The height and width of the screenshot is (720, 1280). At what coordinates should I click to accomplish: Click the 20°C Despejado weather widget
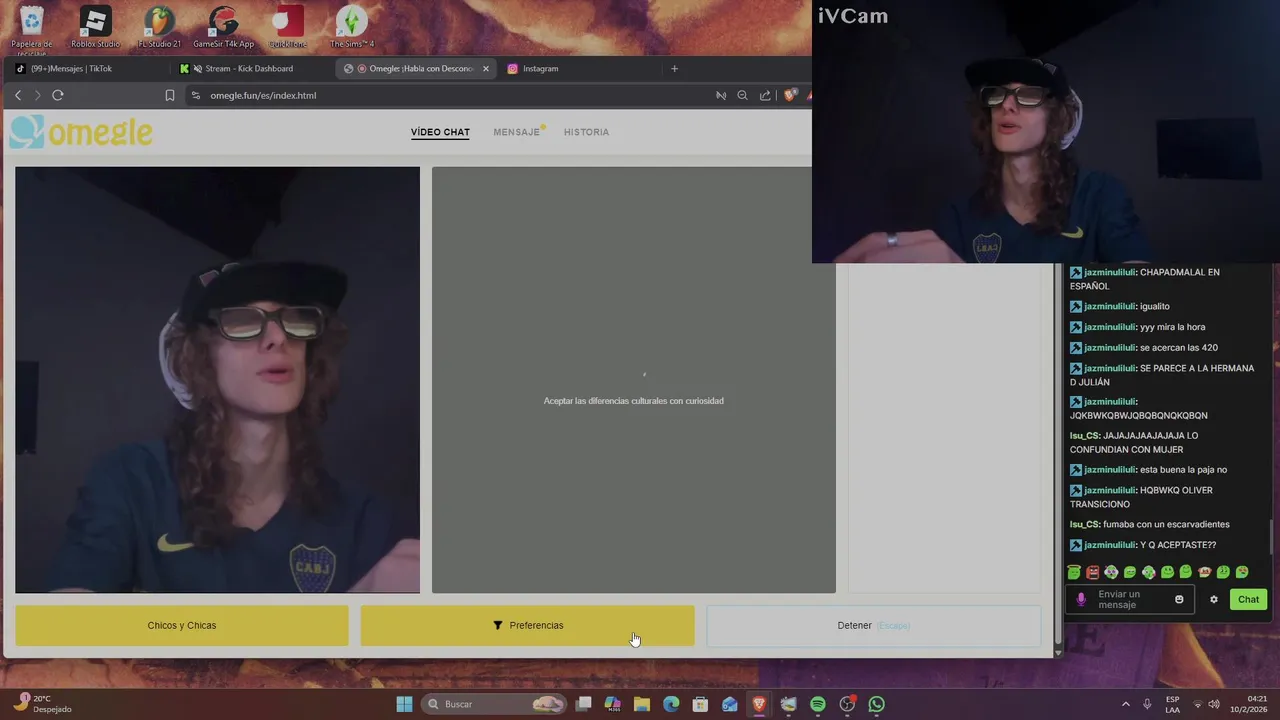[44, 704]
